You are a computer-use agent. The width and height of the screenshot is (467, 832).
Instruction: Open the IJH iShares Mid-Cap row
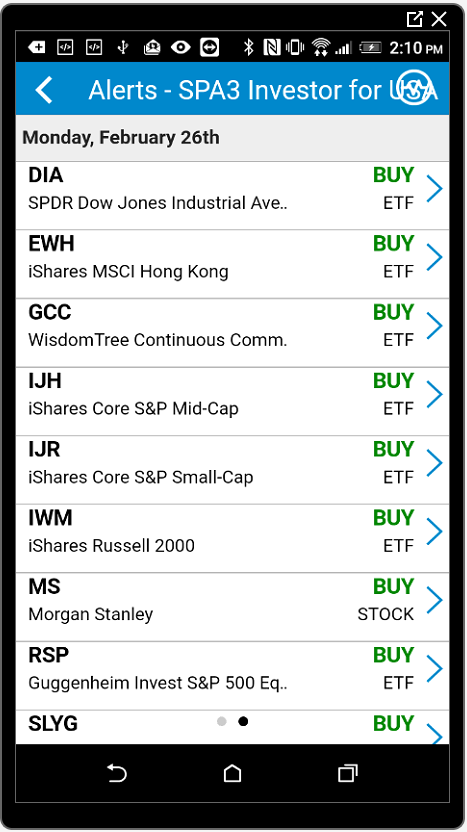pyautogui.click(x=232, y=401)
